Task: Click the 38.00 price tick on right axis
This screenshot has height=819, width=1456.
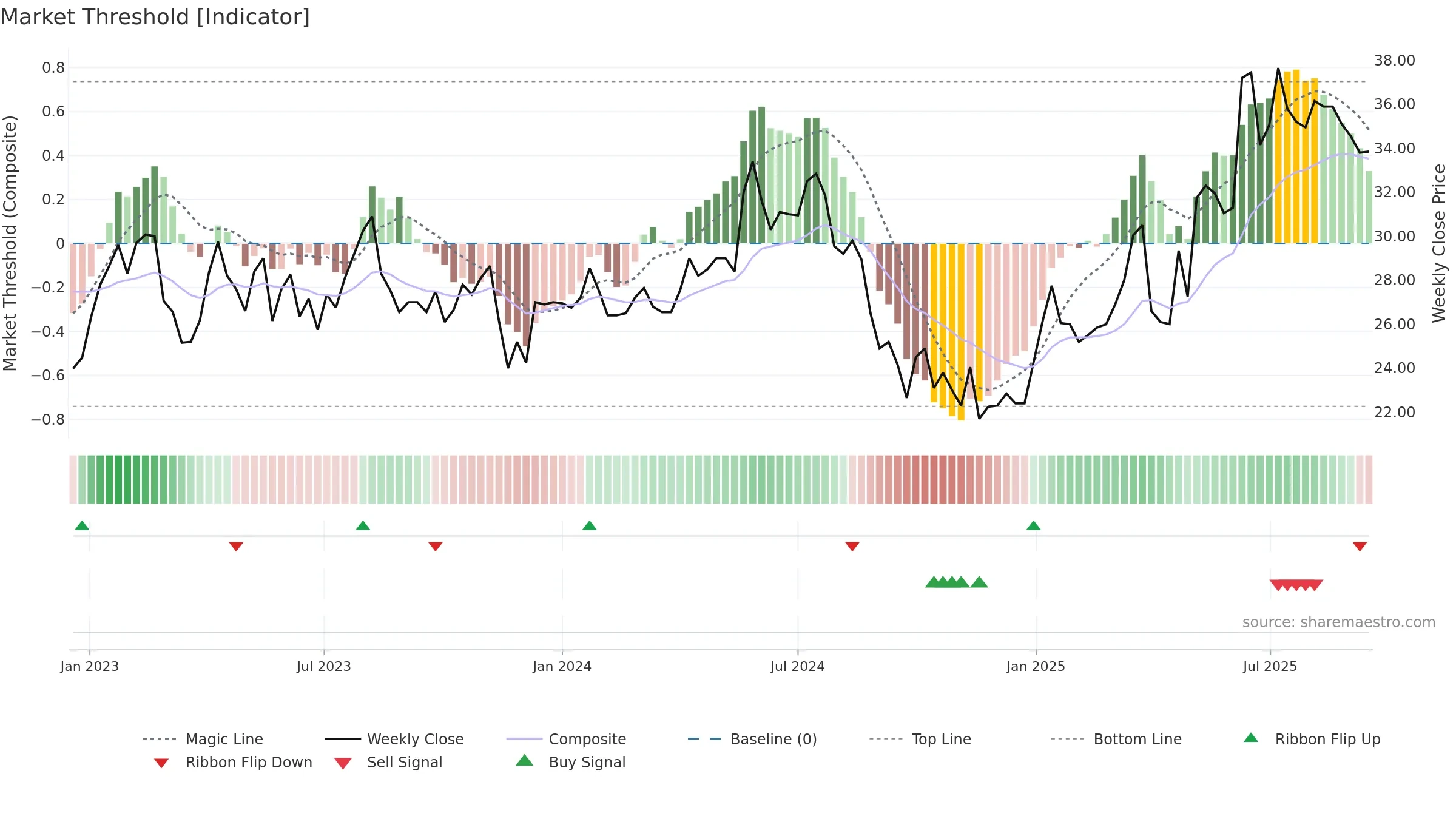Action: coord(1394,60)
